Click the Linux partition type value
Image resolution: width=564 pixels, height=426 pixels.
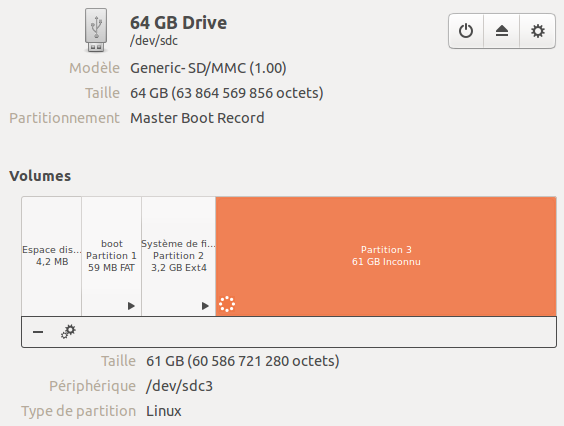pos(164,411)
